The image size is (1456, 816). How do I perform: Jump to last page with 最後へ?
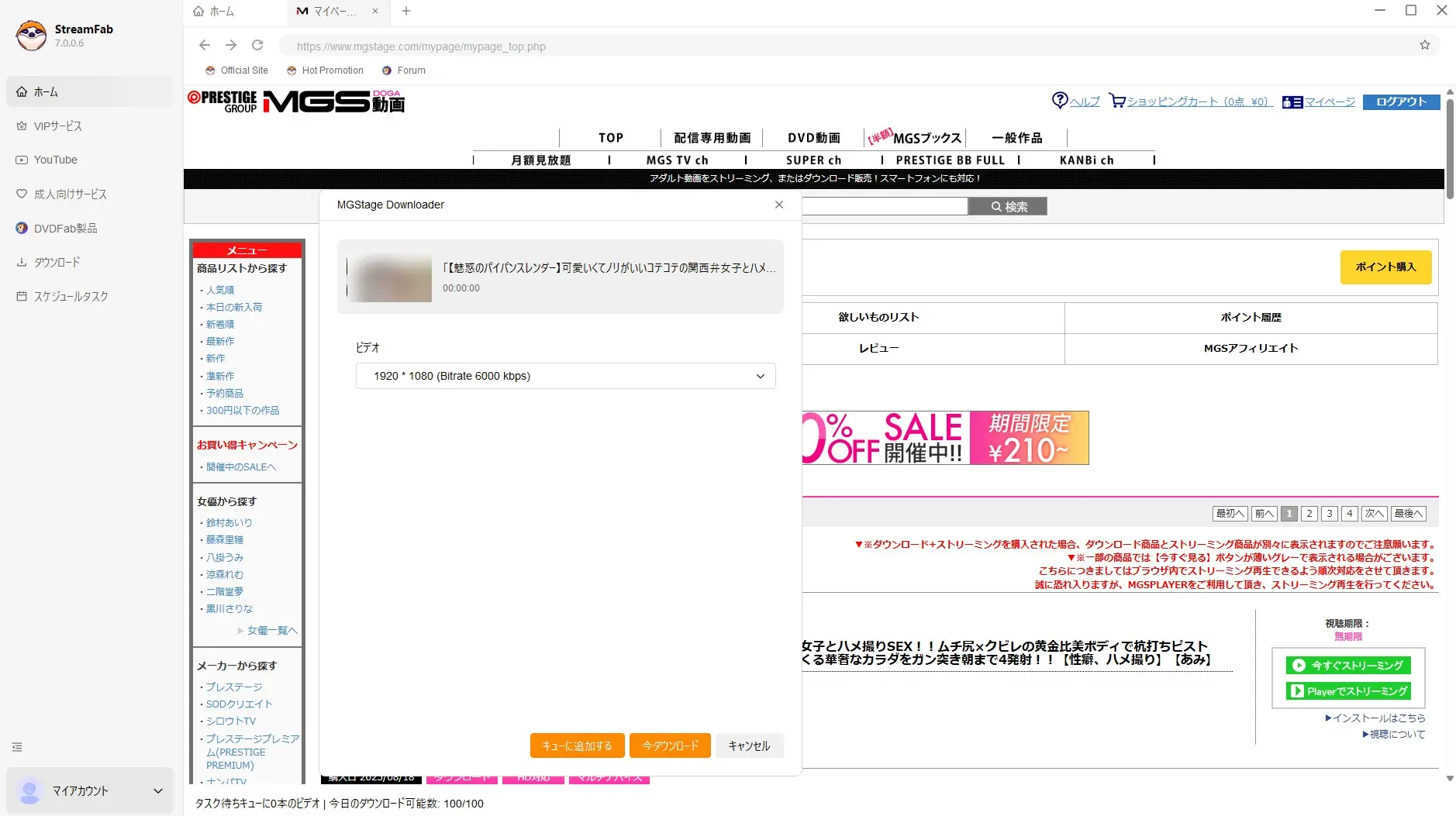1409,513
